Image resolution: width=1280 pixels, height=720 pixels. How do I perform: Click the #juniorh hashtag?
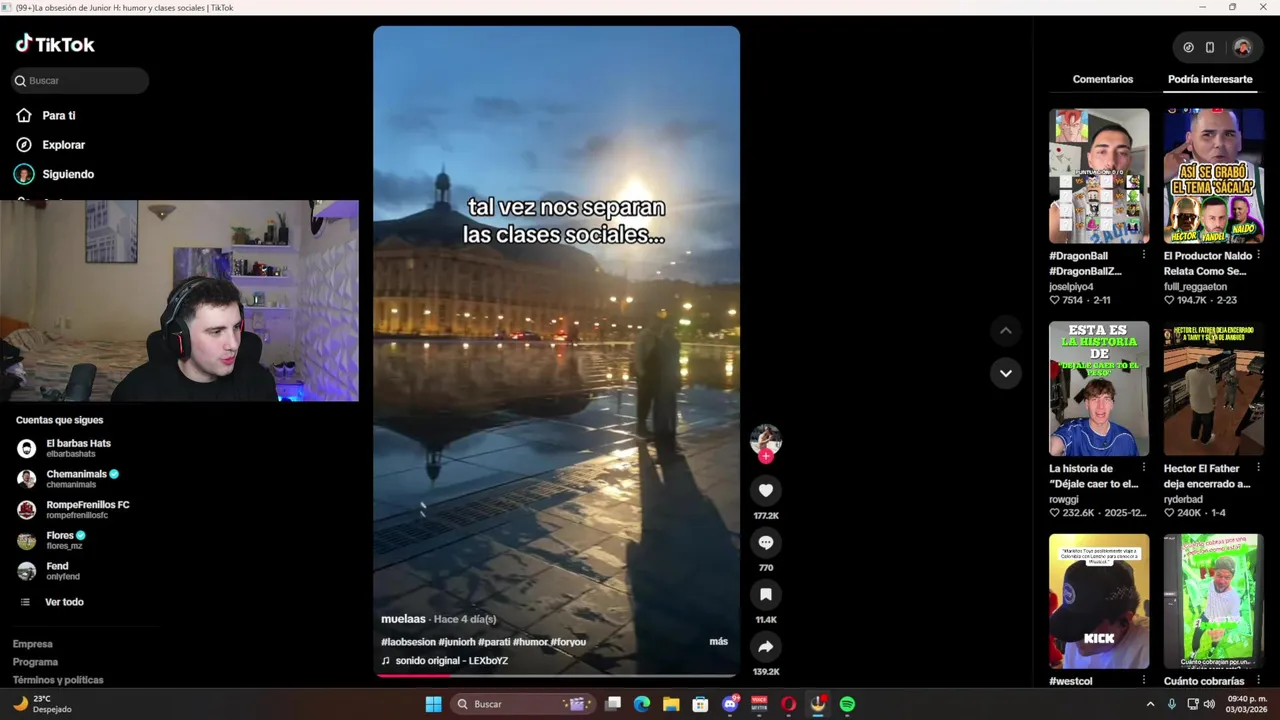point(457,642)
